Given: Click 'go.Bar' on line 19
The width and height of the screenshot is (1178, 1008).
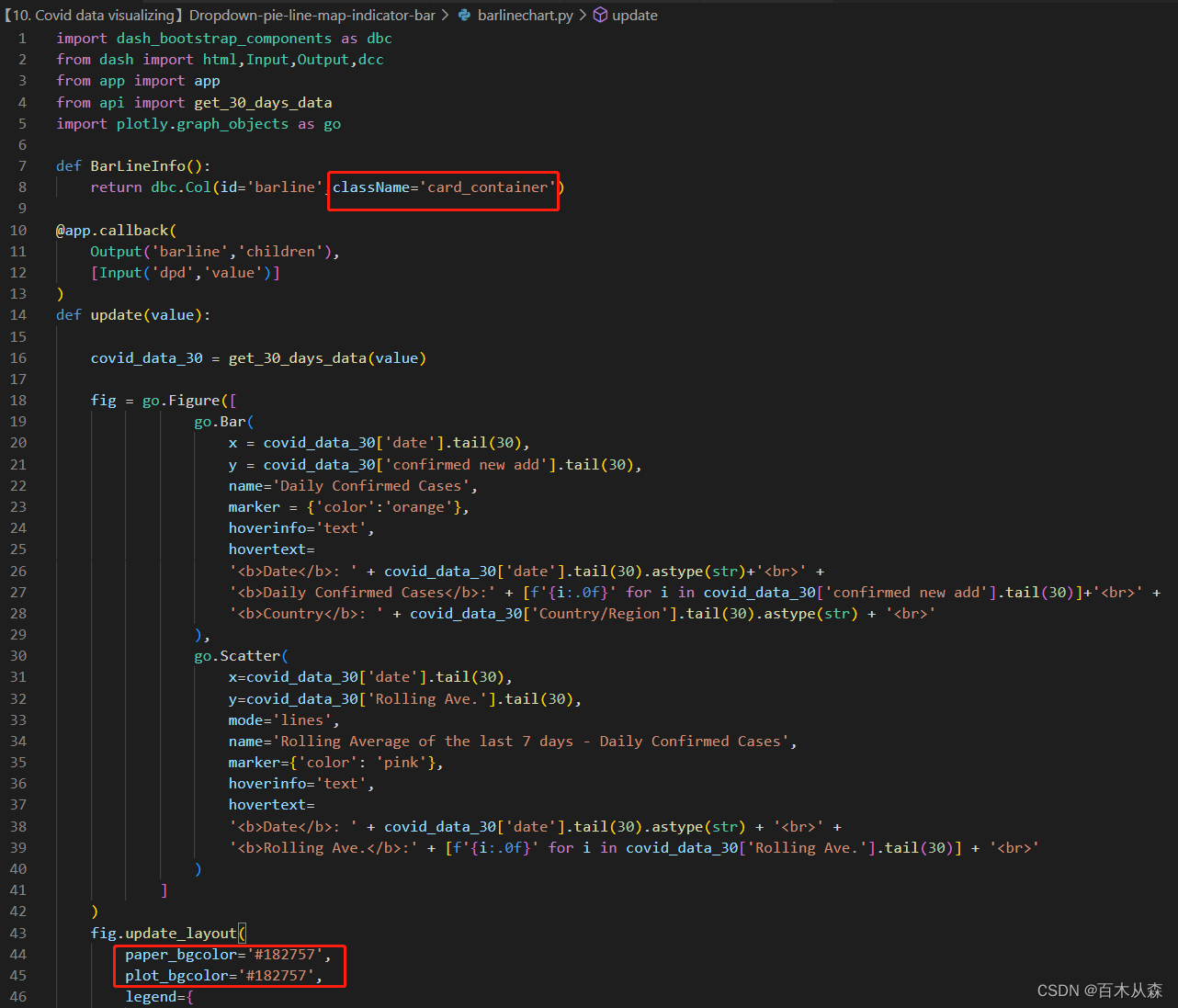Looking at the screenshot, I should pos(220,422).
